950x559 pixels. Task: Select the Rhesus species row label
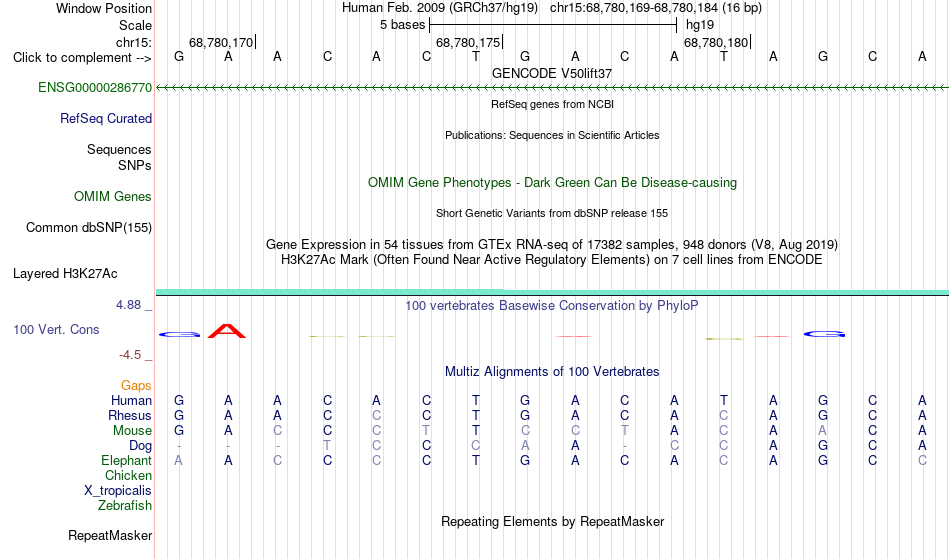click(130, 416)
